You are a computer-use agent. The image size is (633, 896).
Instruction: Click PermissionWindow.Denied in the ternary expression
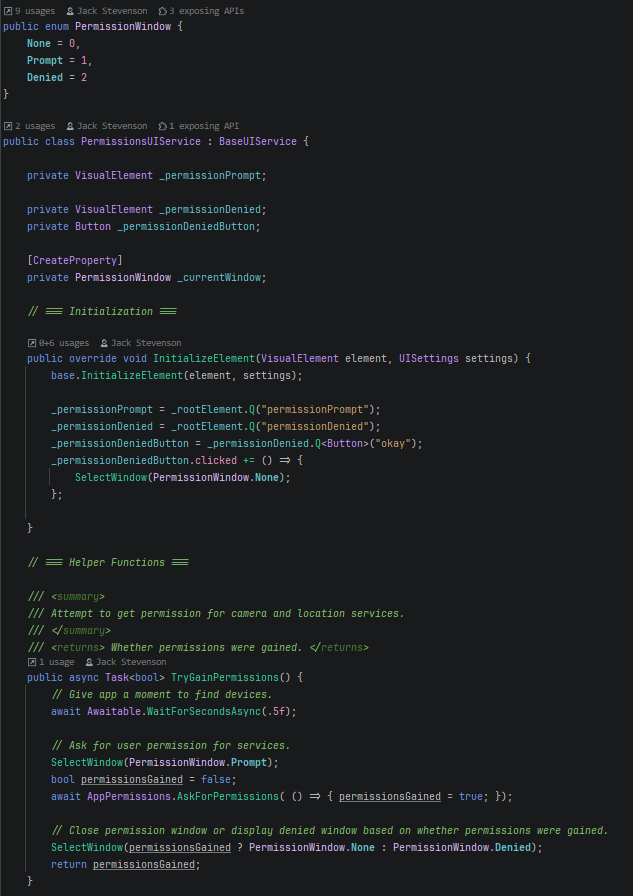coord(462,847)
